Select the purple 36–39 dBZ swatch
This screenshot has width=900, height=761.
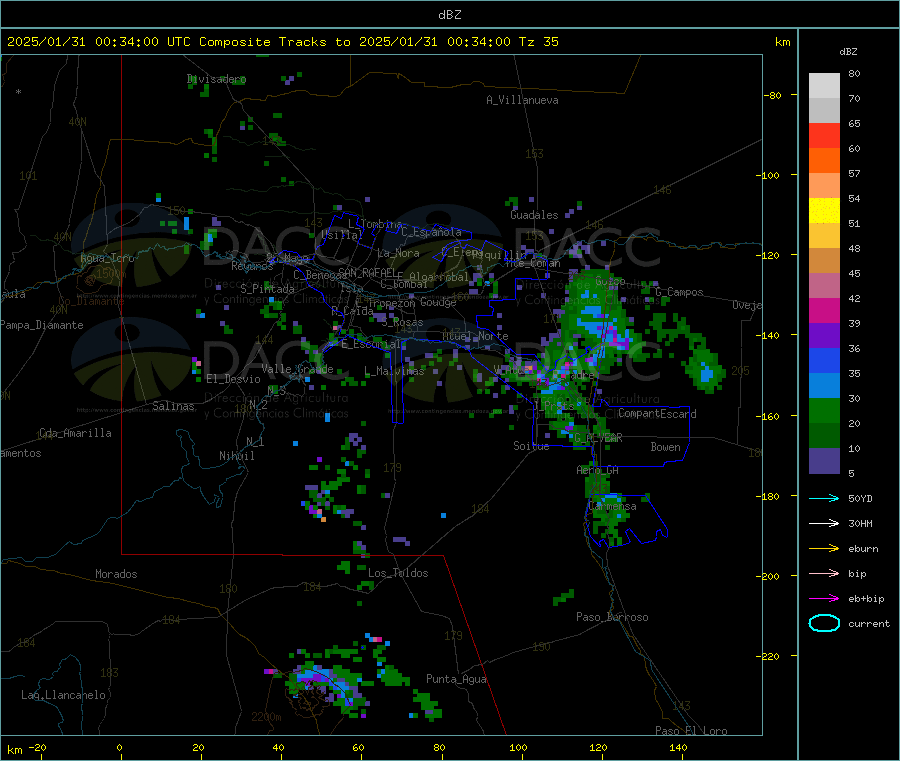pos(824,336)
